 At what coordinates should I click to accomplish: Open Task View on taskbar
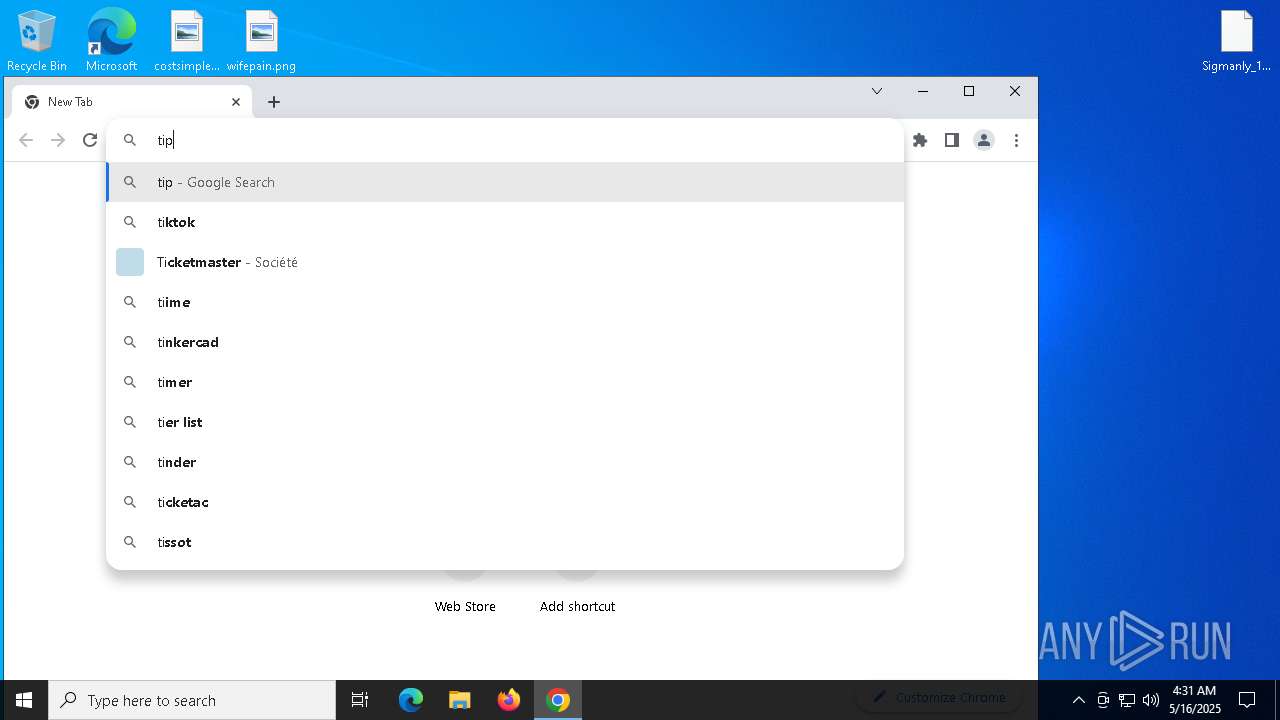(x=360, y=700)
